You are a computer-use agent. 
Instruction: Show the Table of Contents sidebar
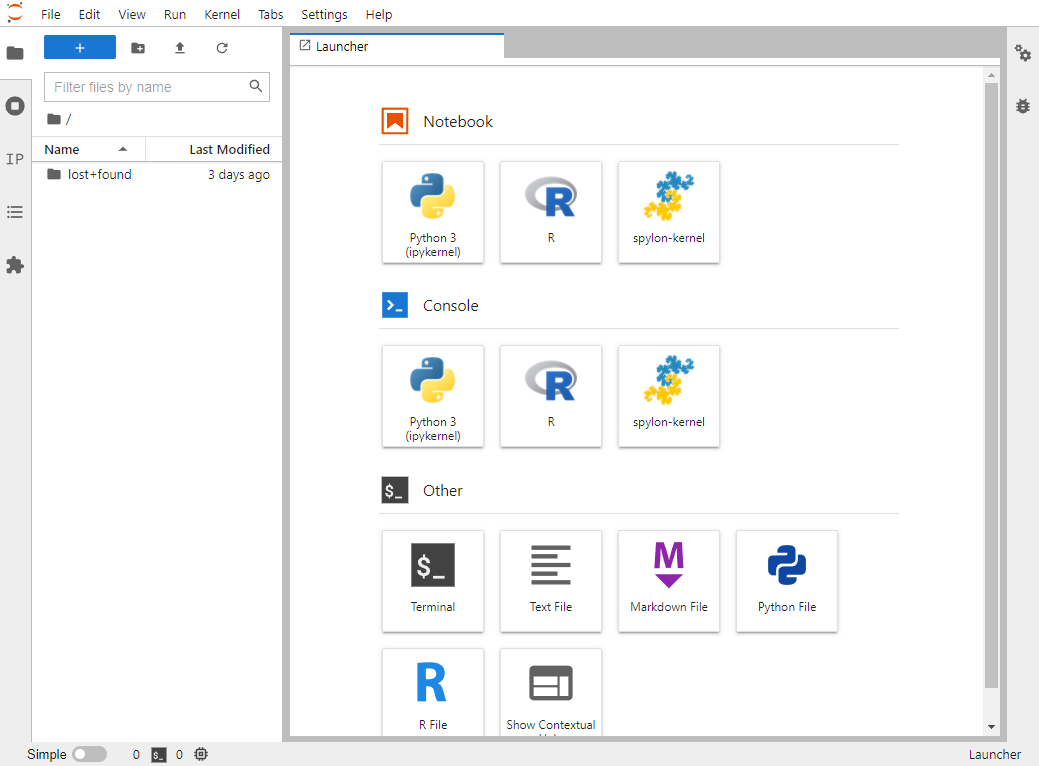[15, 212]
